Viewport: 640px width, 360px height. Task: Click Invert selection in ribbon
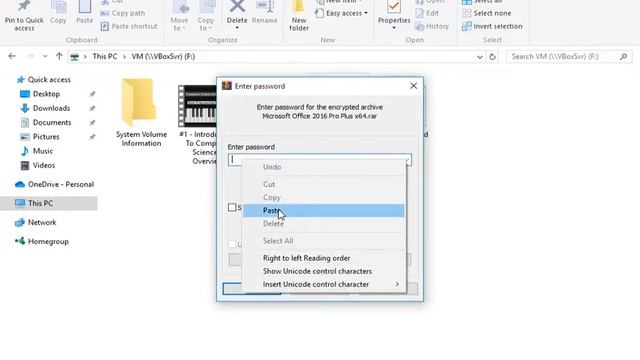(x=492, y=26)
